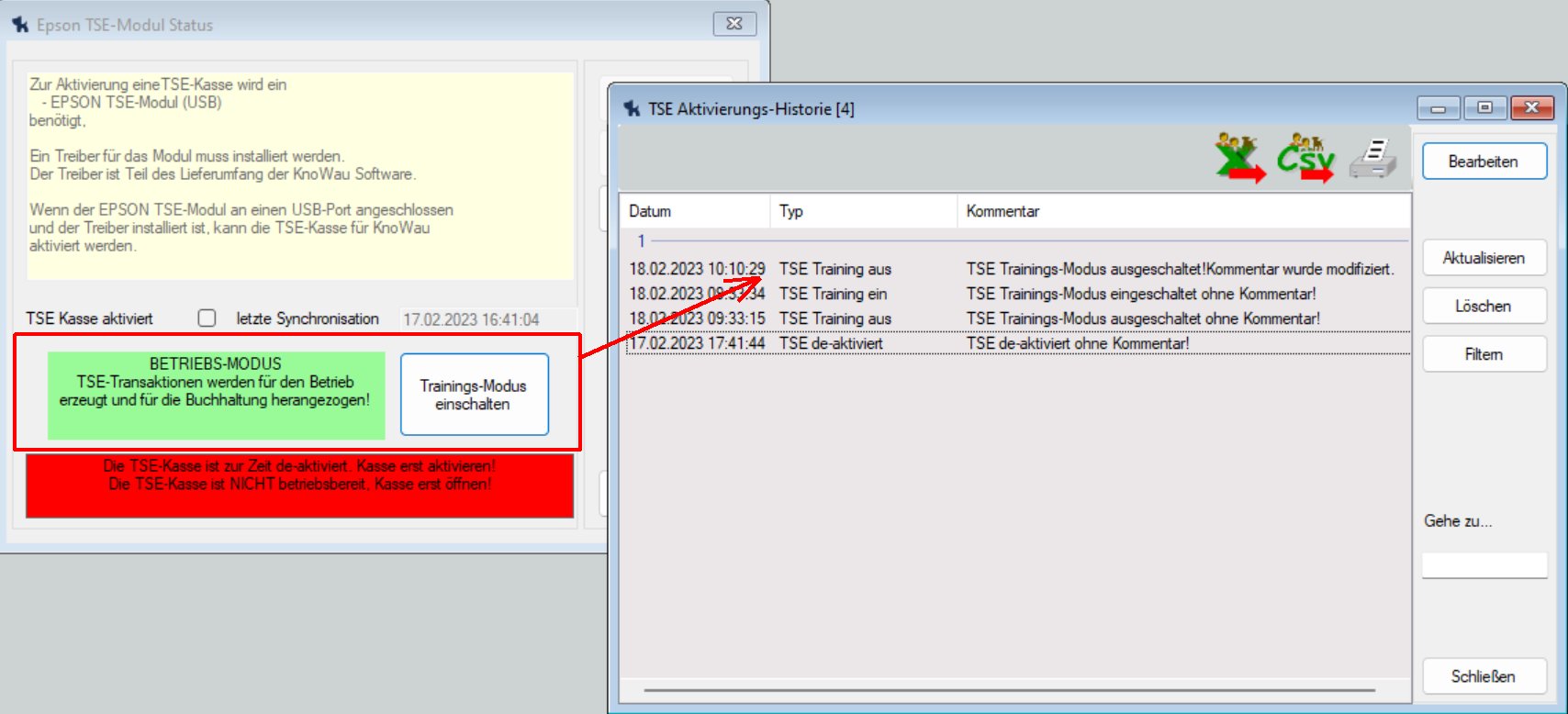1568x714 pixels.
Task: Sort by Typ column header
Action: coord(863,211)
